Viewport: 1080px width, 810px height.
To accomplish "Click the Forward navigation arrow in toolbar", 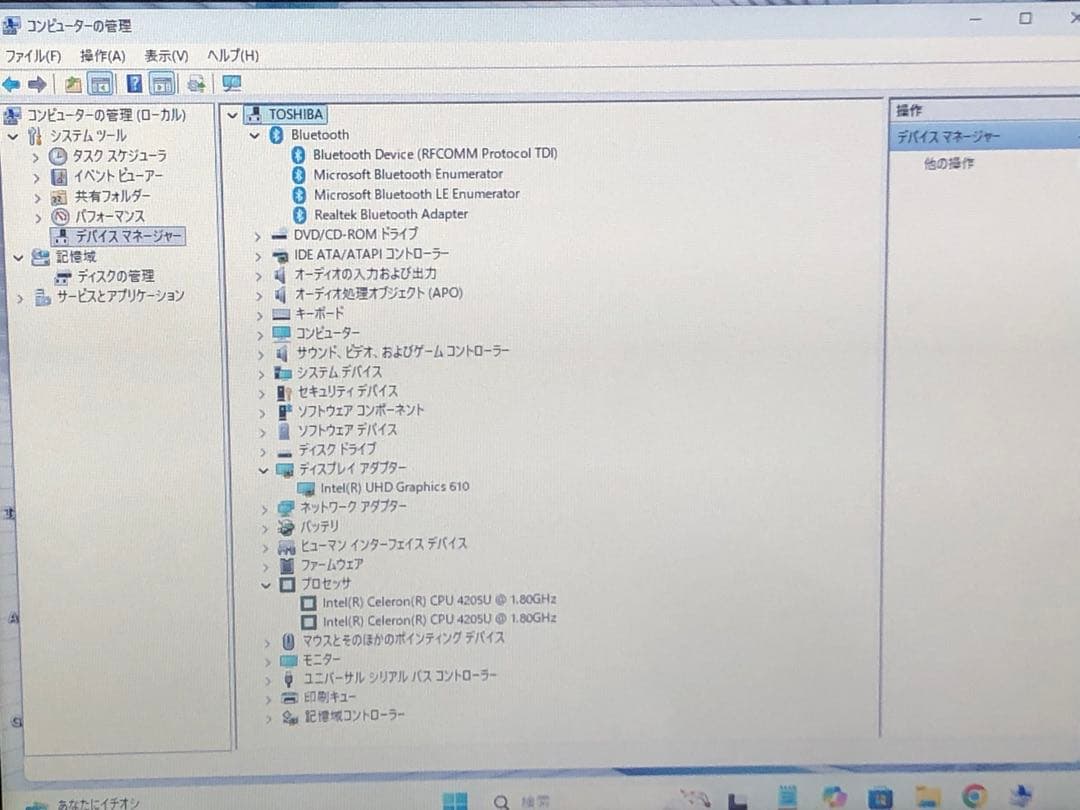I will [37, 84].
